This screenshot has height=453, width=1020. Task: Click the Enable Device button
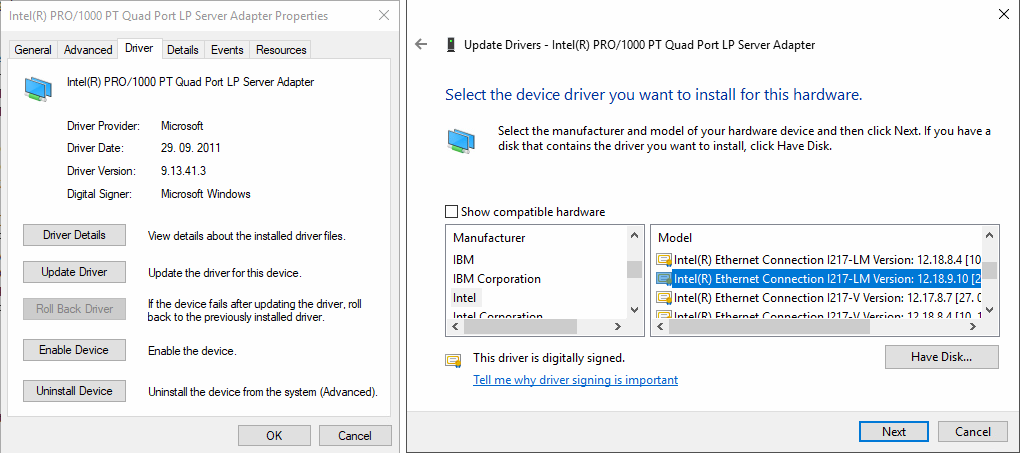pos(74,350)
